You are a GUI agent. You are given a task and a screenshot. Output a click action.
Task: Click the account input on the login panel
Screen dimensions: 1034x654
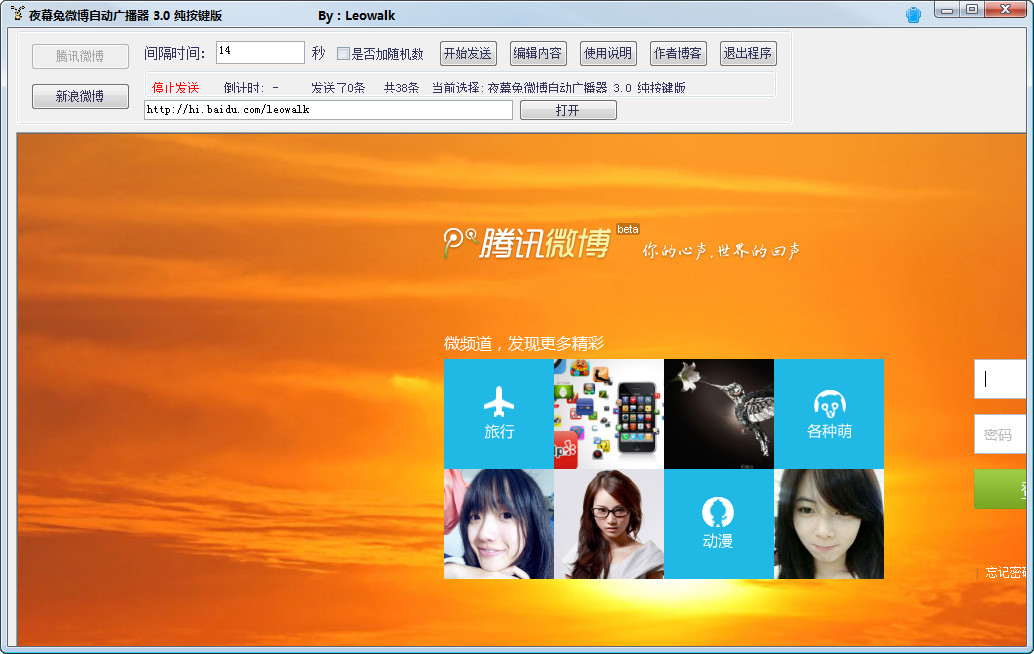coord(1000,379)
